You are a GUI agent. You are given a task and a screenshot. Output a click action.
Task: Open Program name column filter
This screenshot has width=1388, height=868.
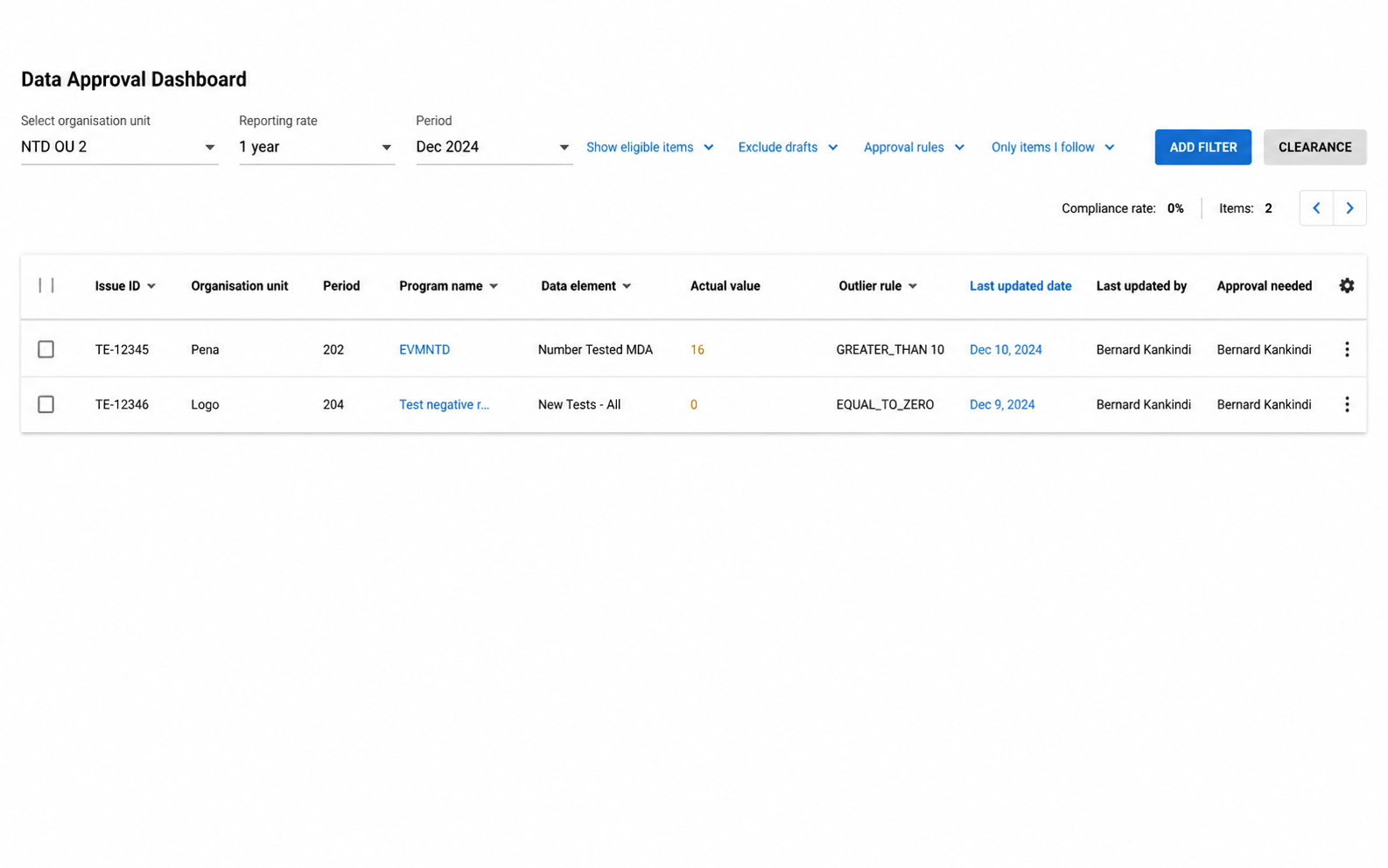(x=494, y=286)
